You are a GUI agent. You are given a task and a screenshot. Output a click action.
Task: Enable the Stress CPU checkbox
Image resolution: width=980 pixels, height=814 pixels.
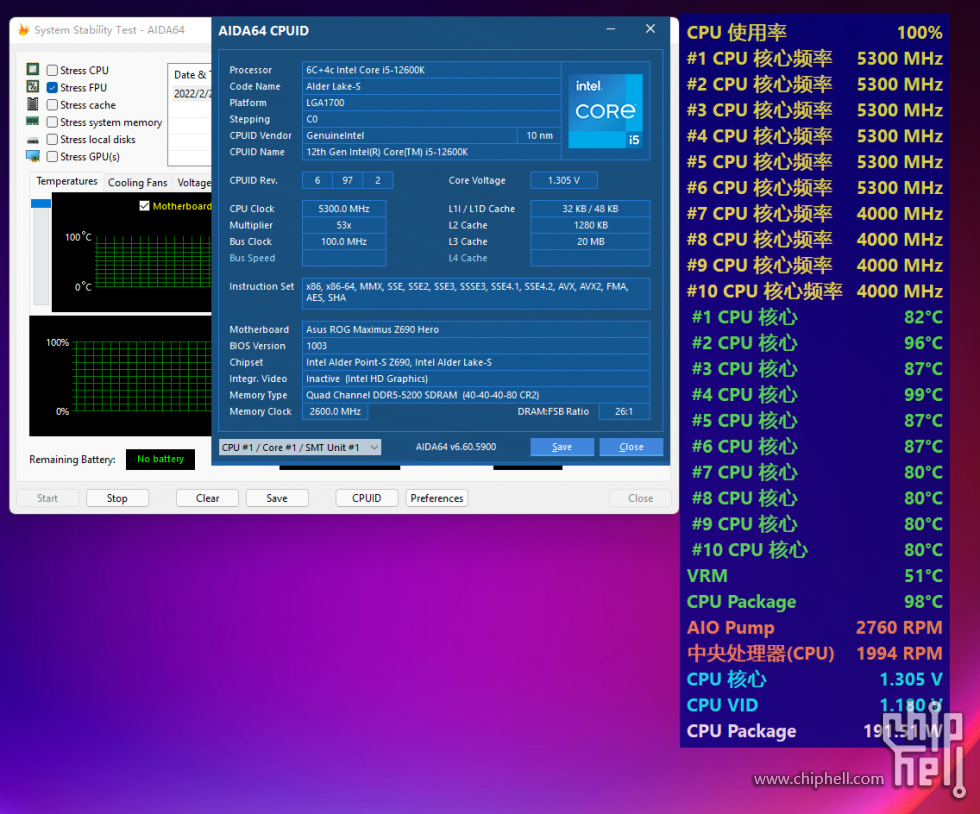[52, 70]
